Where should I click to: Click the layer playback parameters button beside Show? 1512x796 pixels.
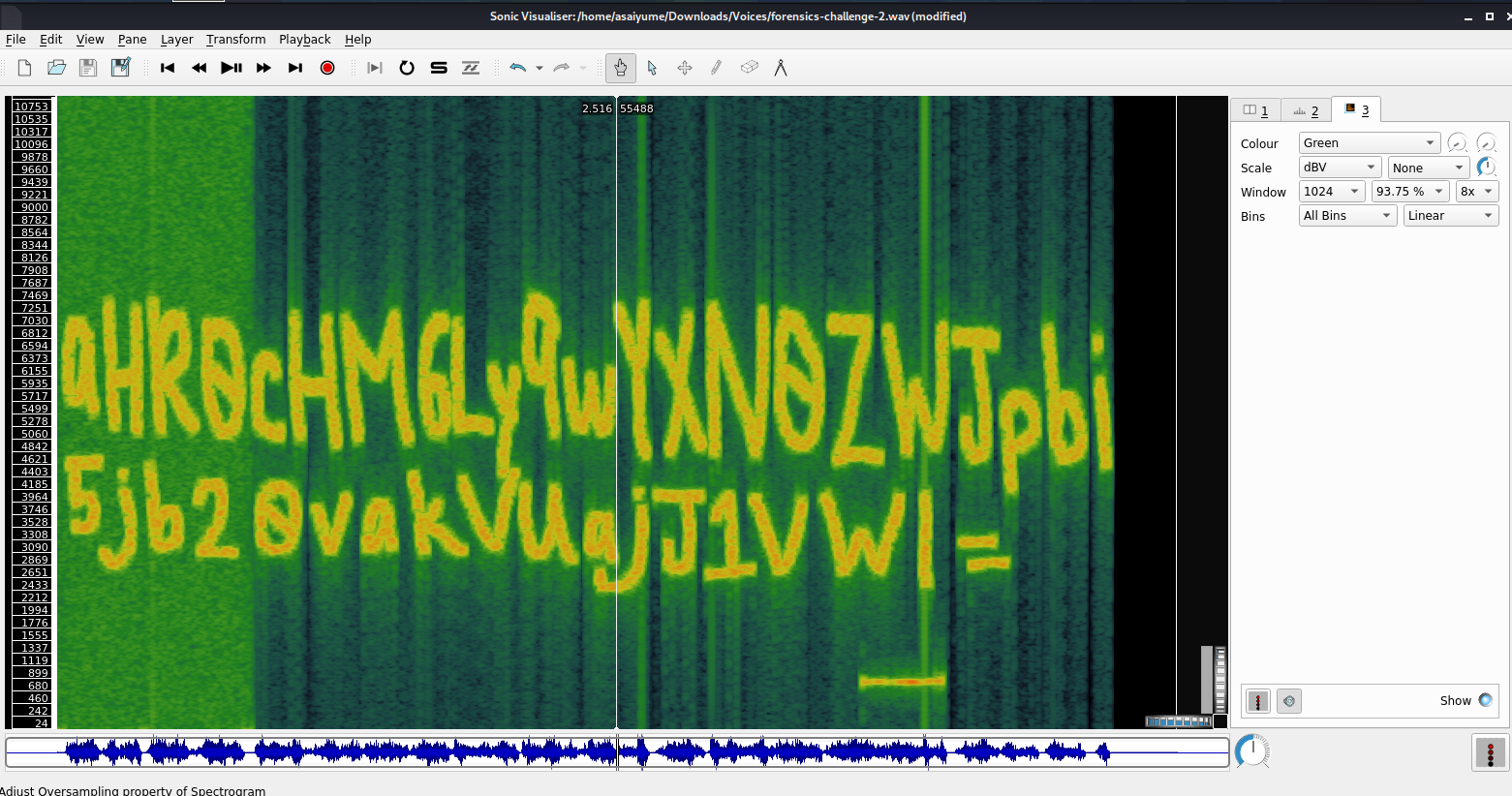[x=1288, y=701]
